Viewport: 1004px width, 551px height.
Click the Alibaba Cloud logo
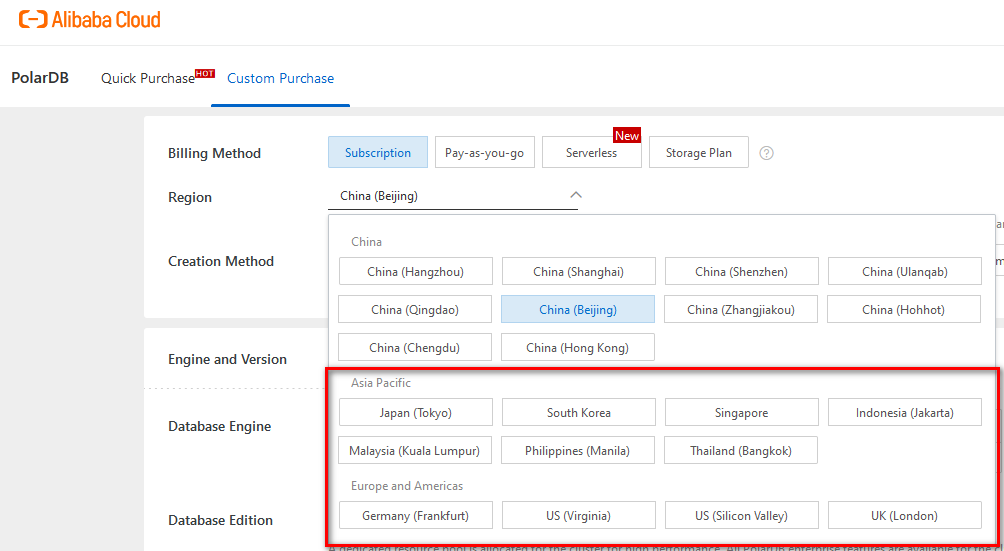click(x=90, y=20)
